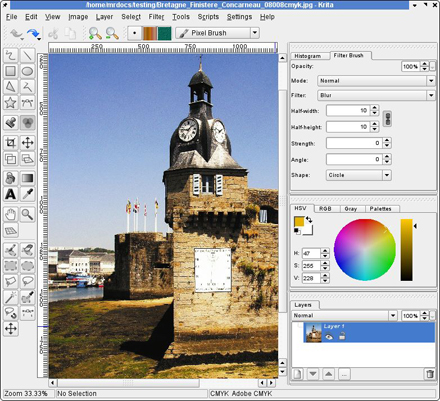The width and height of the screenshot is (440, 401).
Task: Switch to the Gray color tab
Action: 351,209
